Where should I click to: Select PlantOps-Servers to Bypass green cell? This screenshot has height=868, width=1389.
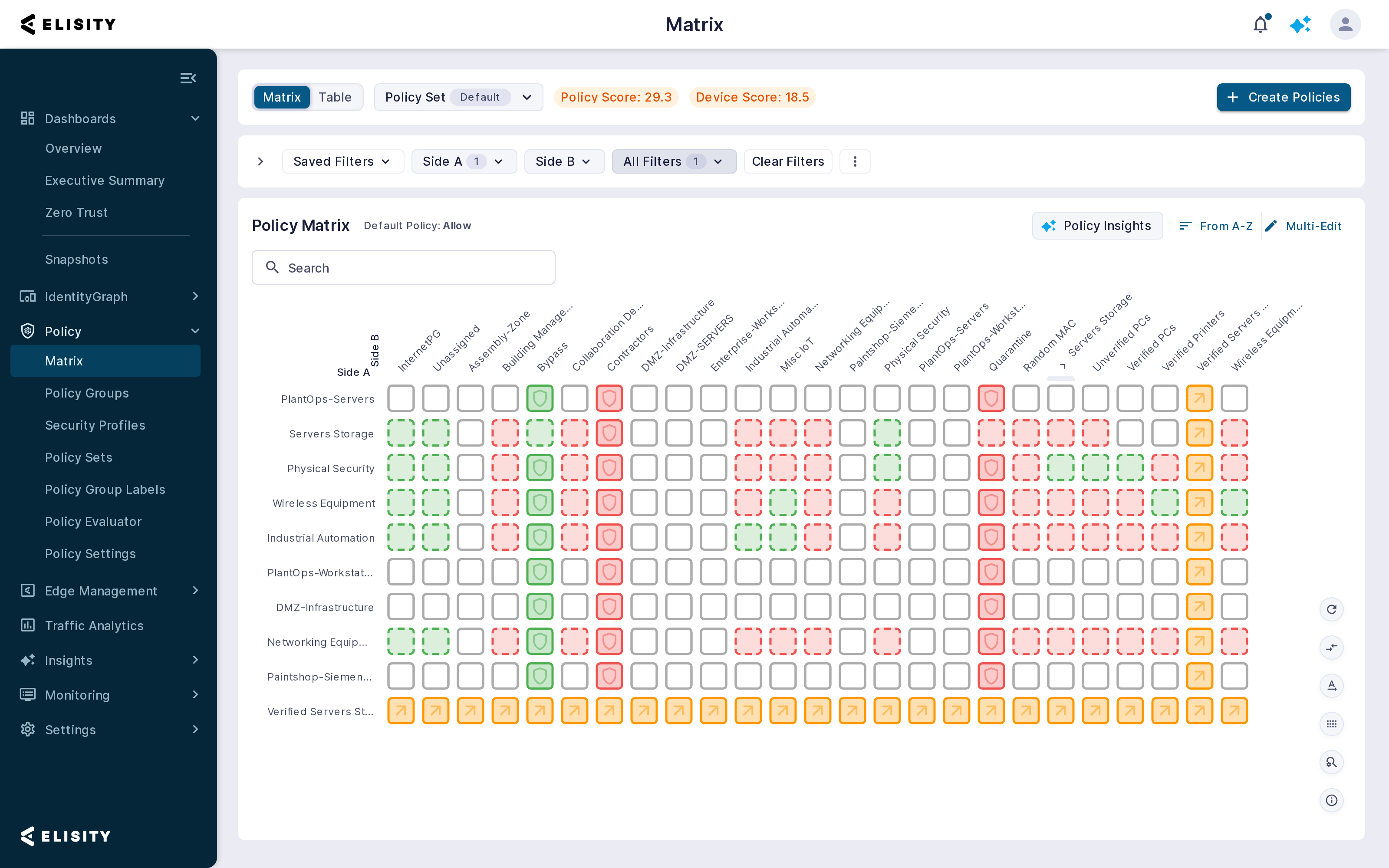pos(540,398)
